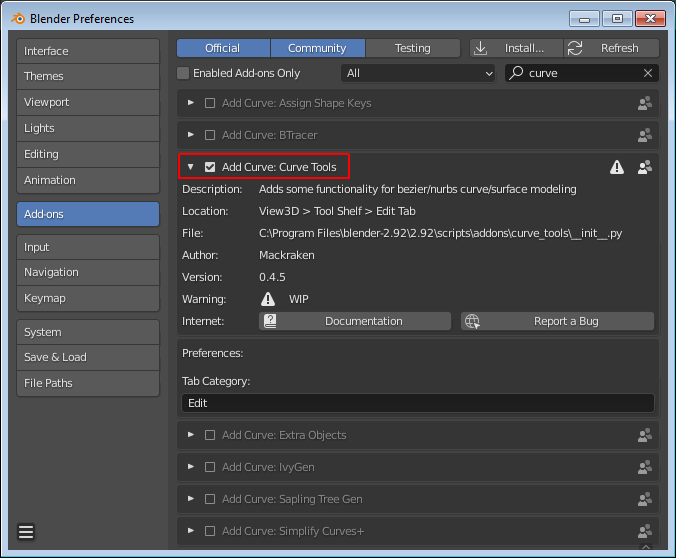The width and height of the screenshot is (676, 558).
Task: Open Navigation preferences section
Action: (x=88, y=273)
